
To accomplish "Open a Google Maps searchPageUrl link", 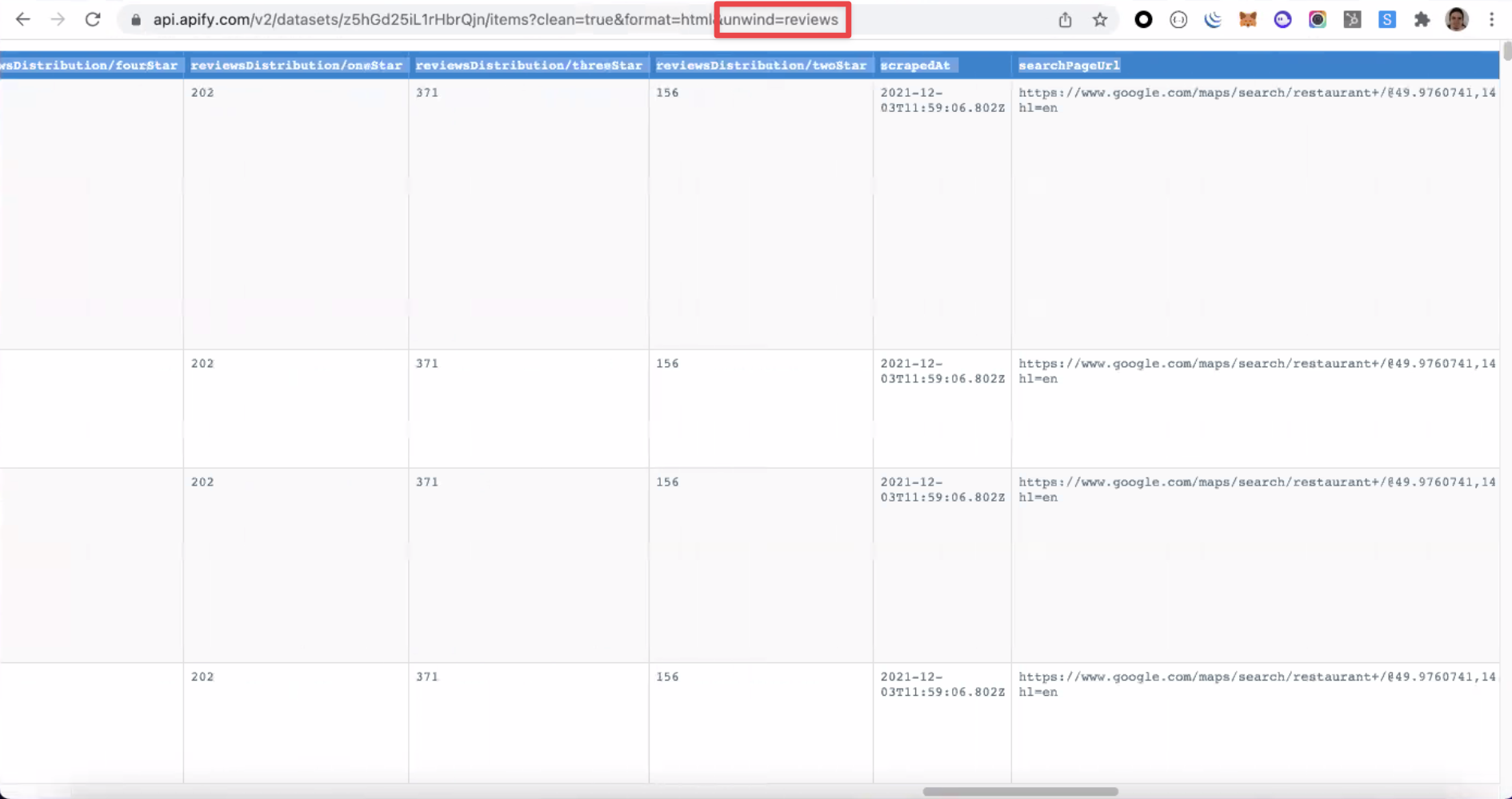I will pyautogui.click(x=1200, y=93).
